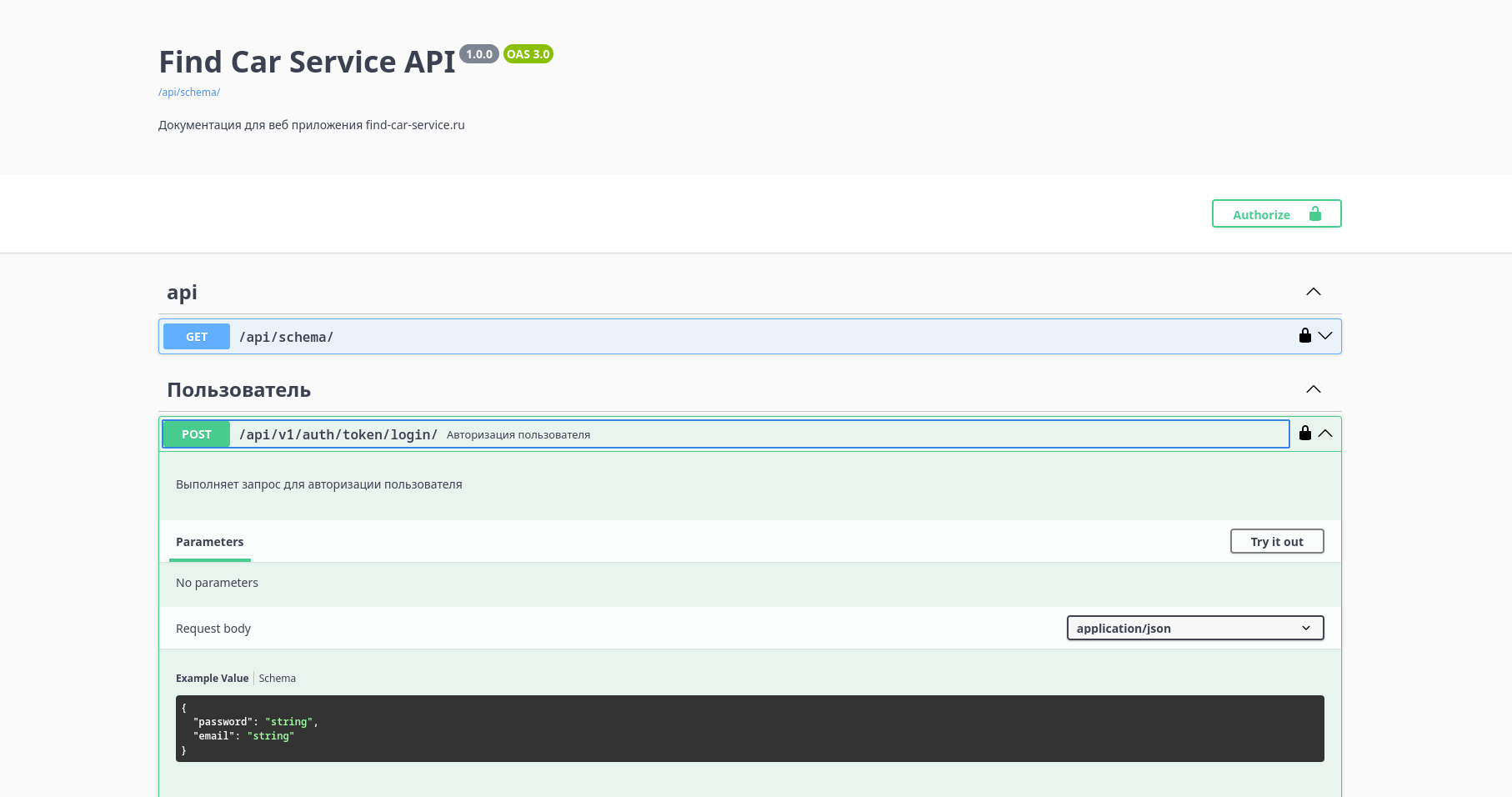Collapse the Пользователь section
Image resolution: width=1512 pixels, height=797 pixels.
[x=1314, y=389]
